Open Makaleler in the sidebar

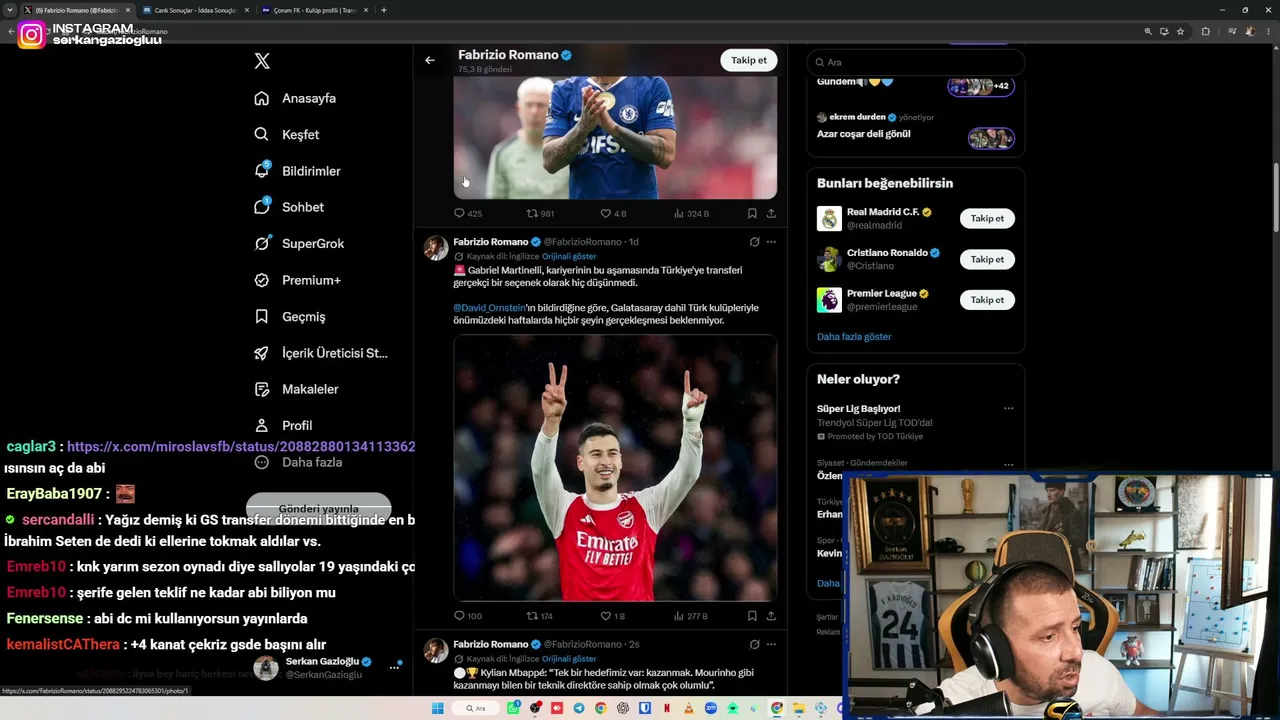296,389
